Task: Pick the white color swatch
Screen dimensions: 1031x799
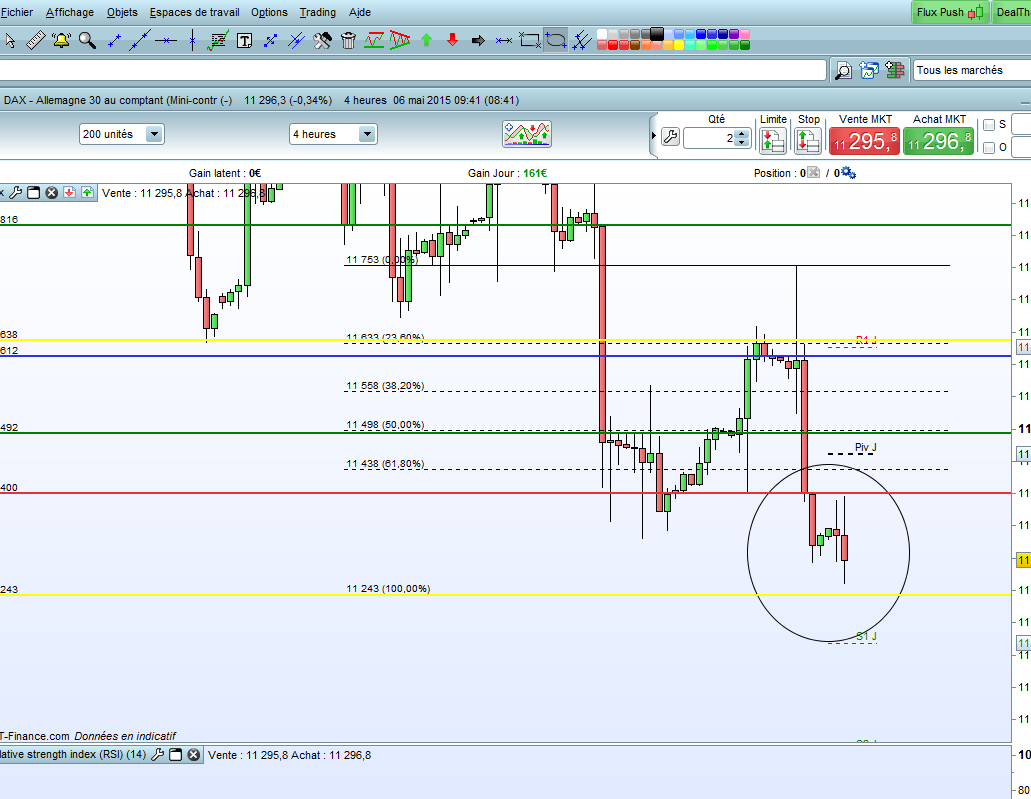Action: (x=602, y=34)
